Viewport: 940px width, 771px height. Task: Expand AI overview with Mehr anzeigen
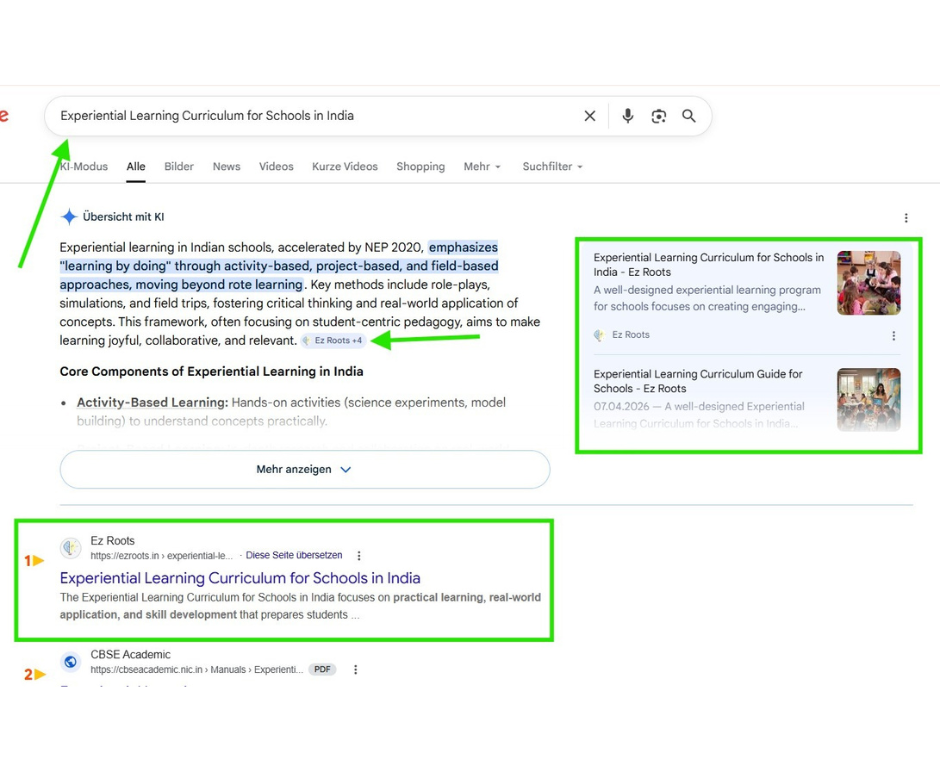point(305,469)
